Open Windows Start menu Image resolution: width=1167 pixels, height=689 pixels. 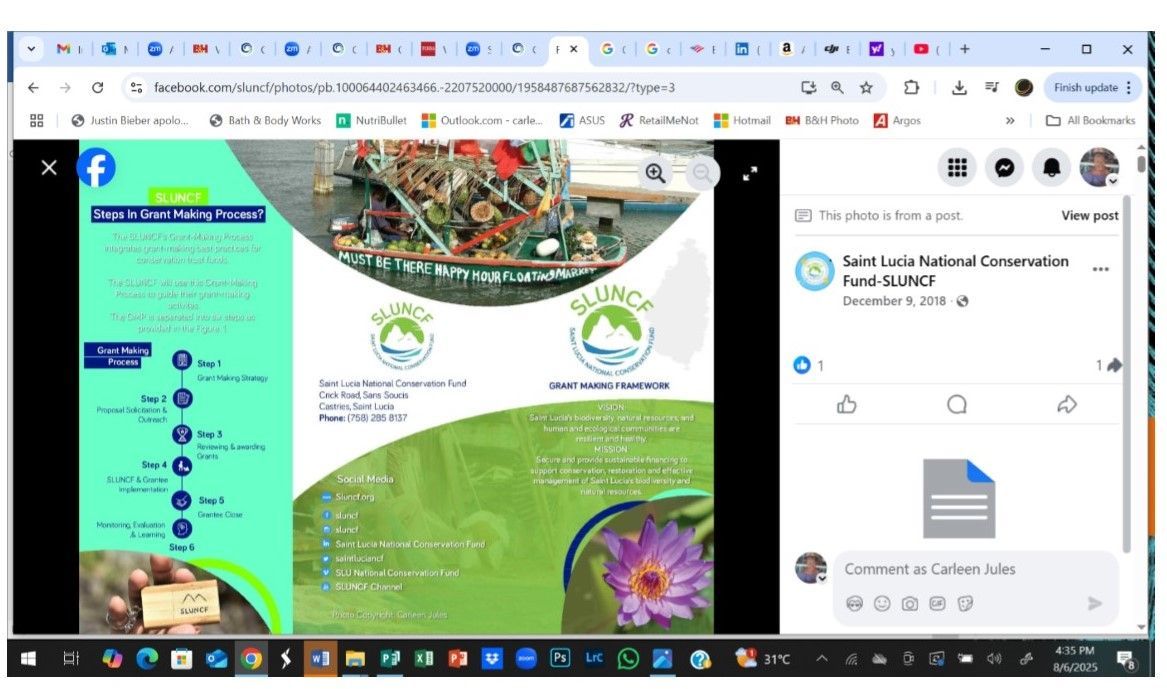[x=28, y=658]
